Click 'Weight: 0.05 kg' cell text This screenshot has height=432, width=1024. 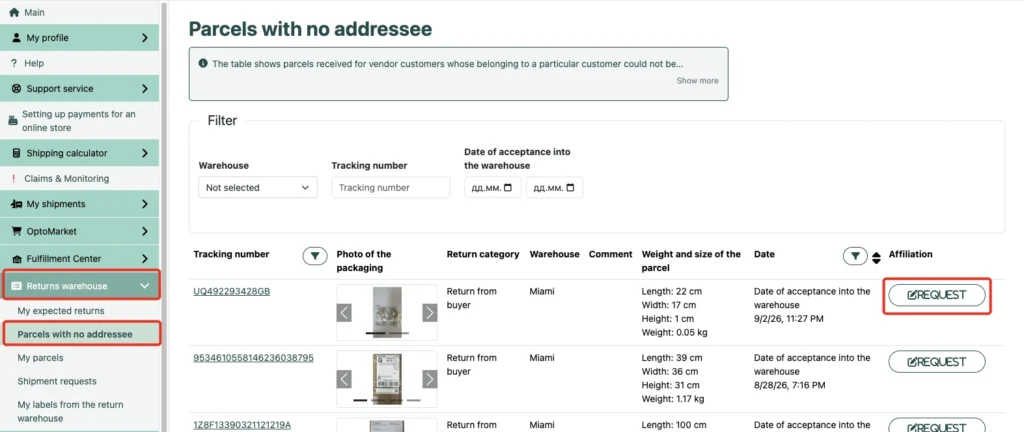coord(675,332)
